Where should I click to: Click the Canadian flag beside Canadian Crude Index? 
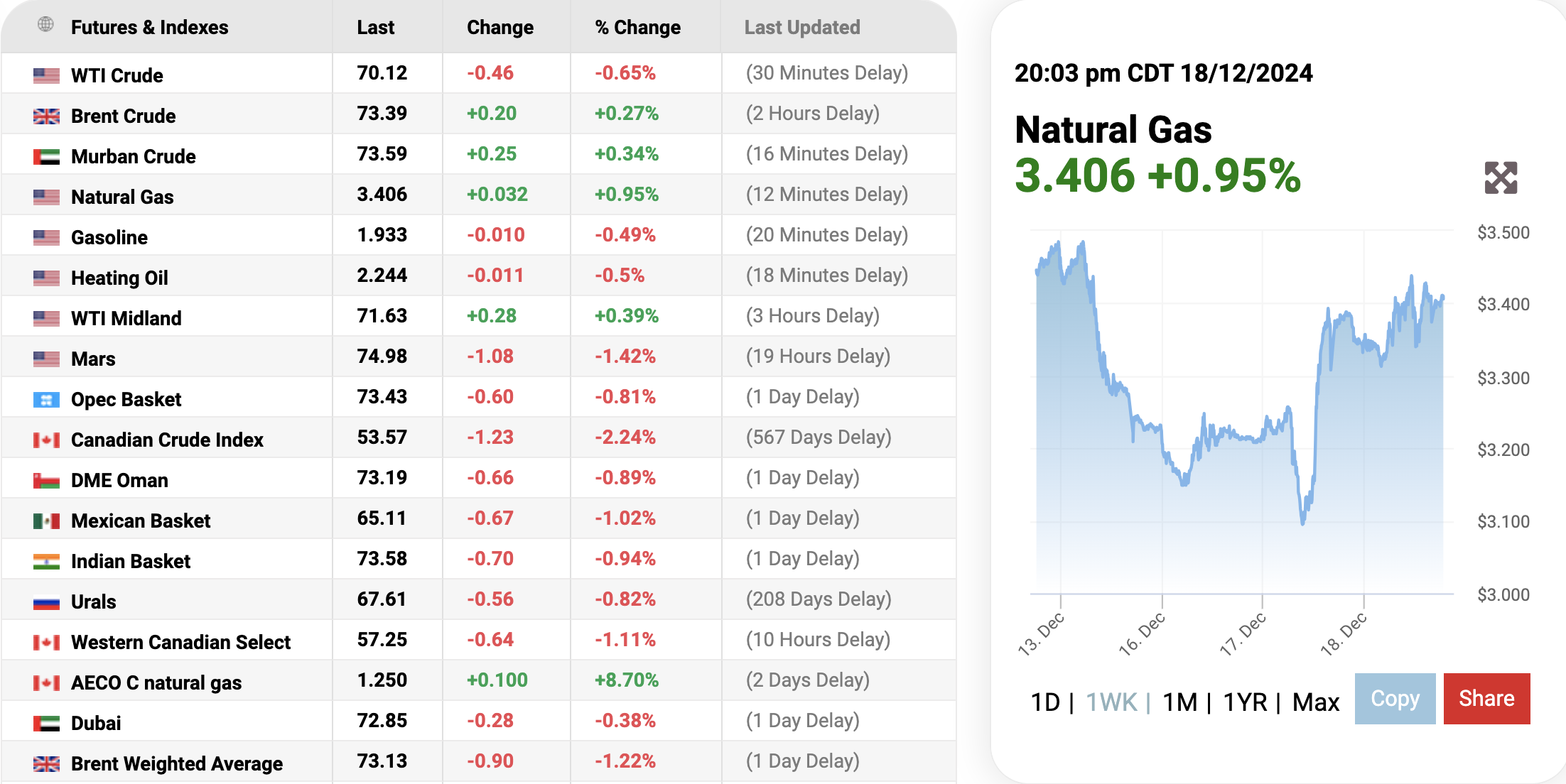[x=46, y=440]
